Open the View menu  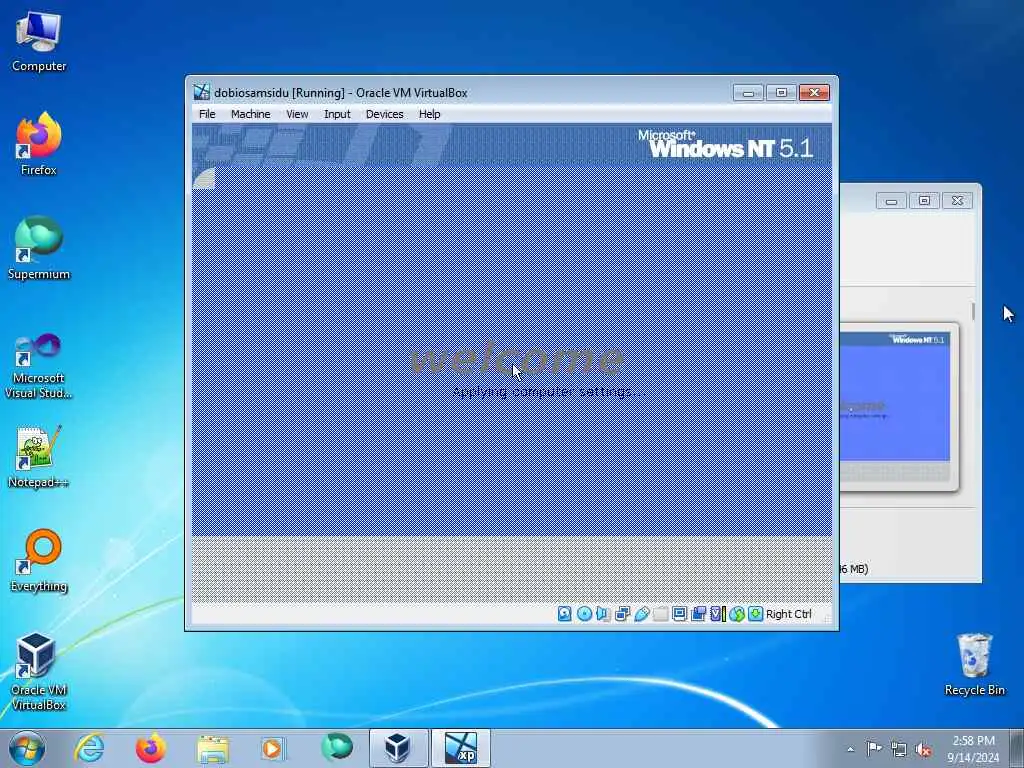[297, 114]
